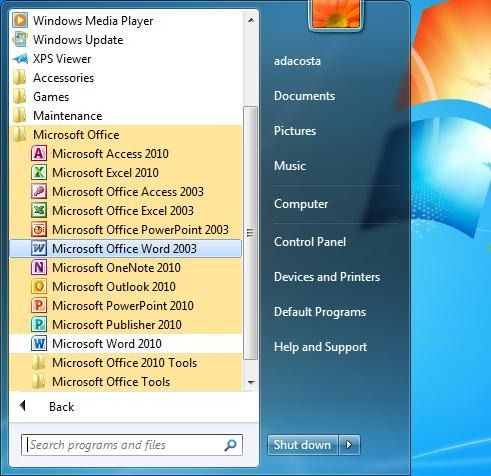Screen dimensions: 491x476
Task: Click the Excel 2010 green X icon
Action: coord(39,173)
